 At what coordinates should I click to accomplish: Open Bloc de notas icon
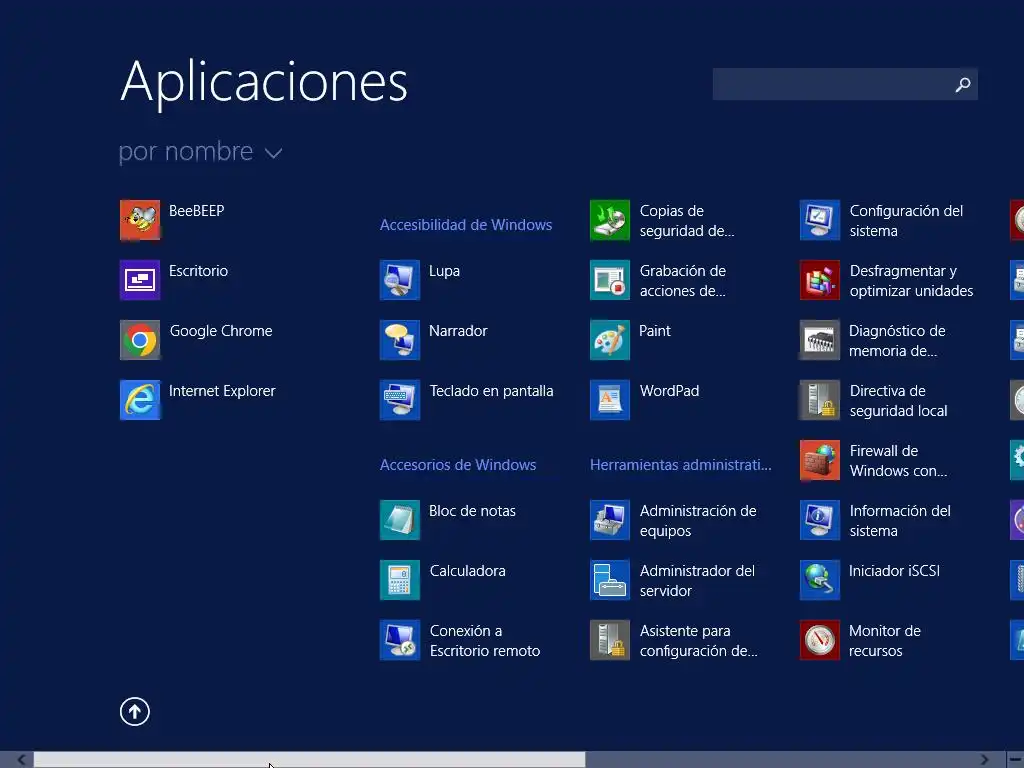[x=400, y=520]
